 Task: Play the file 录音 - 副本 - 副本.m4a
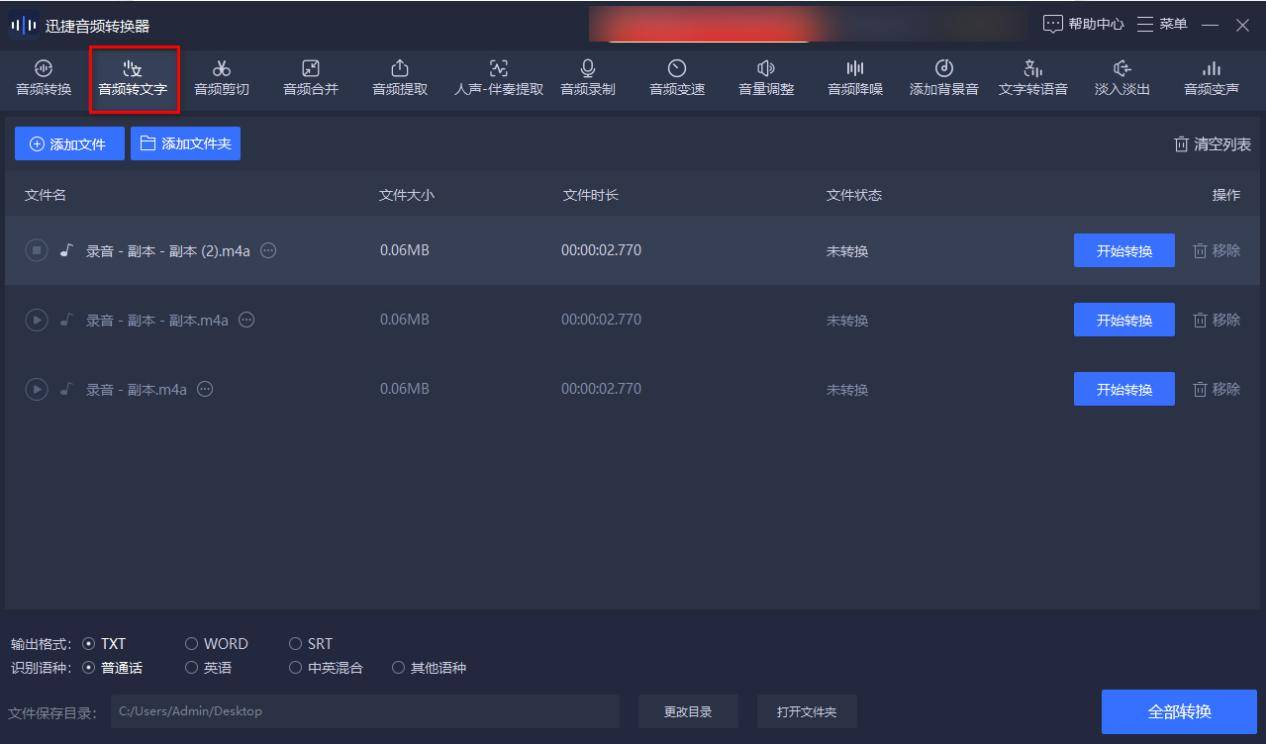coord(36,320)
